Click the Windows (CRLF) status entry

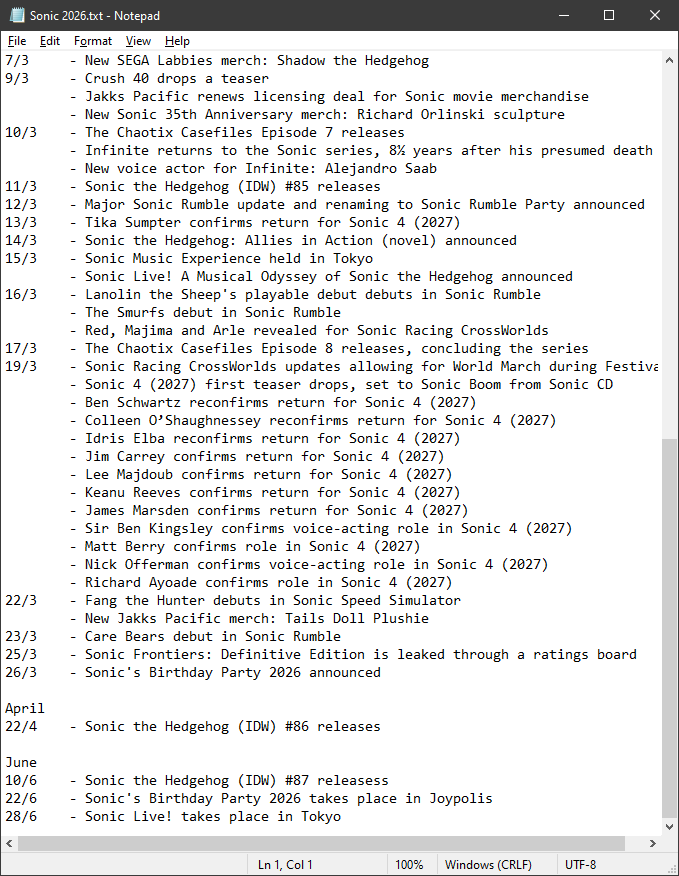point(488,864)
